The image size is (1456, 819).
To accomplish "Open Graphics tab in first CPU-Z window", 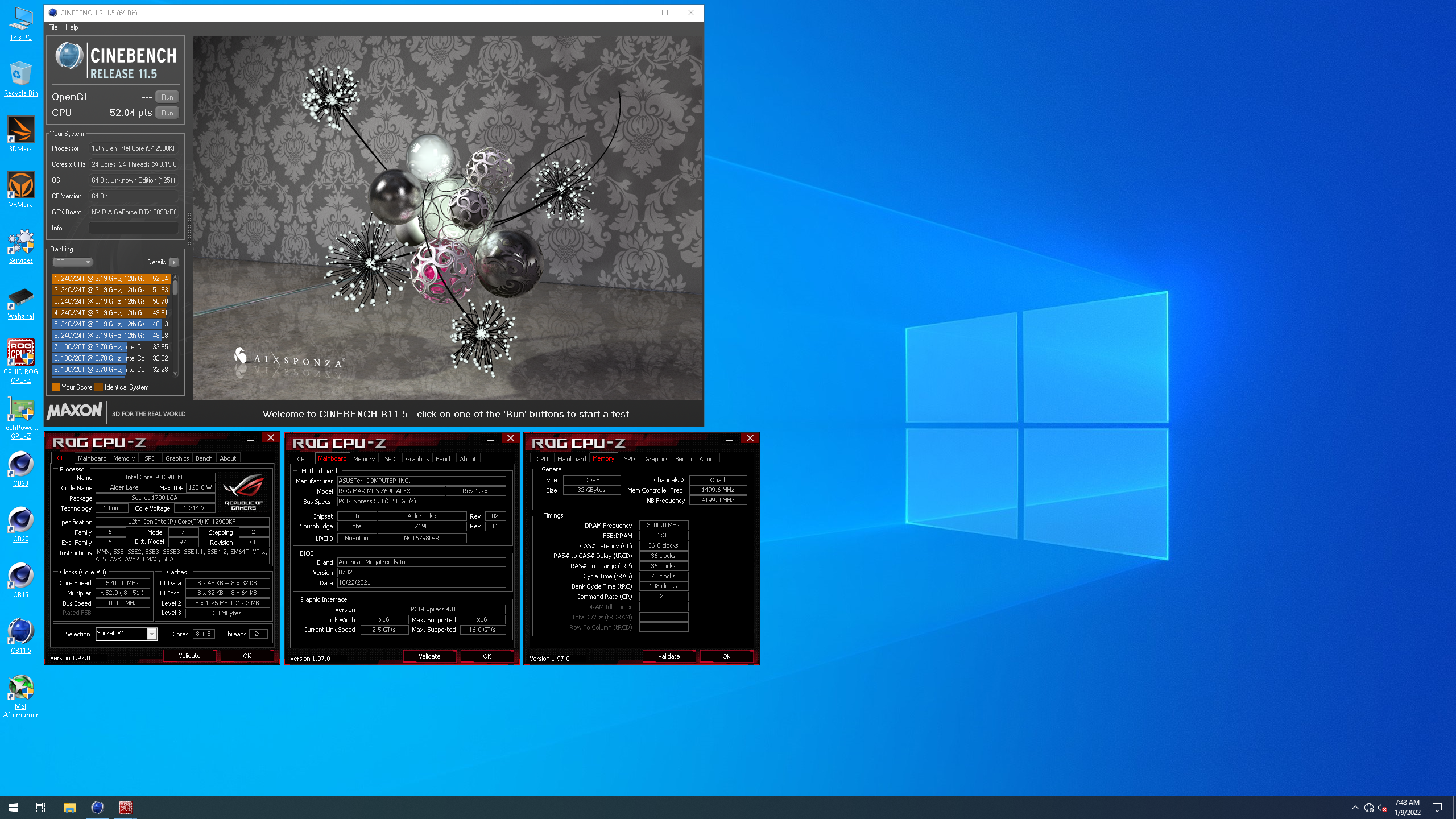I will coord(177,458).
